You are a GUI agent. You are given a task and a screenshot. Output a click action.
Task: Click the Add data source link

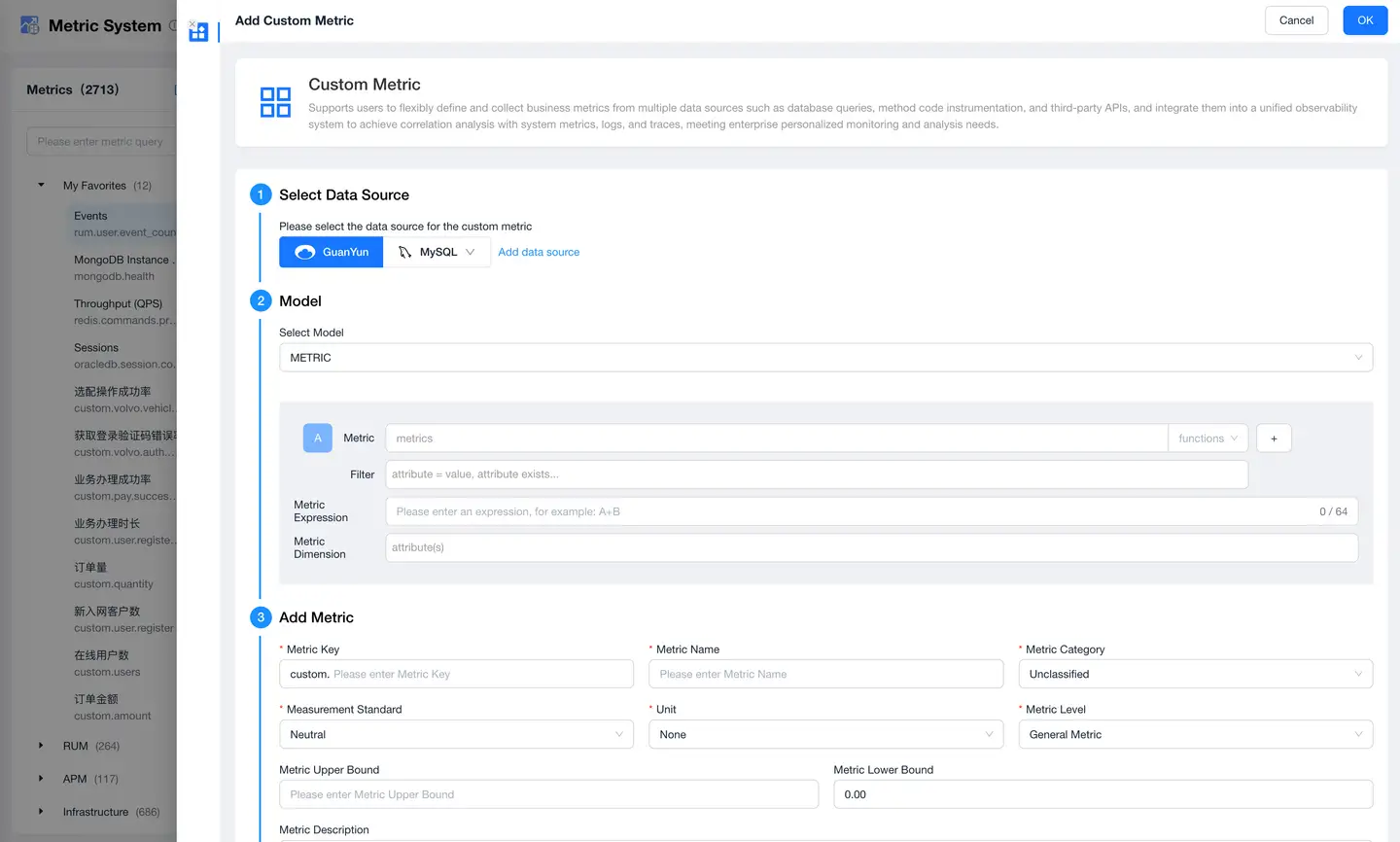[539, 252]
